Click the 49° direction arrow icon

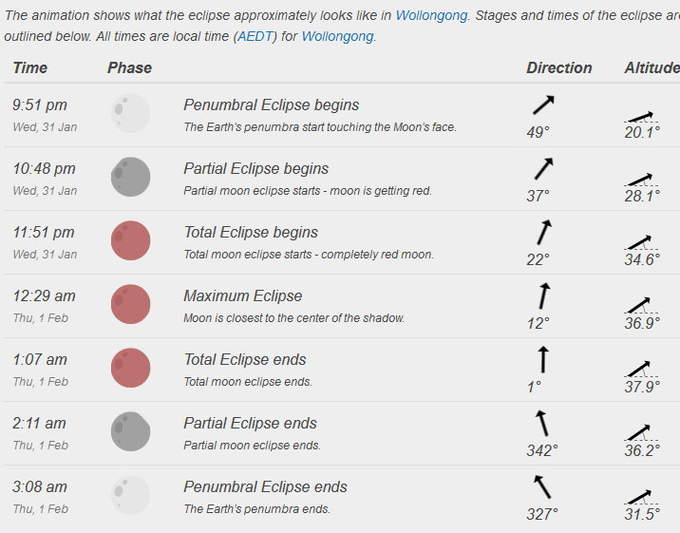543,105
